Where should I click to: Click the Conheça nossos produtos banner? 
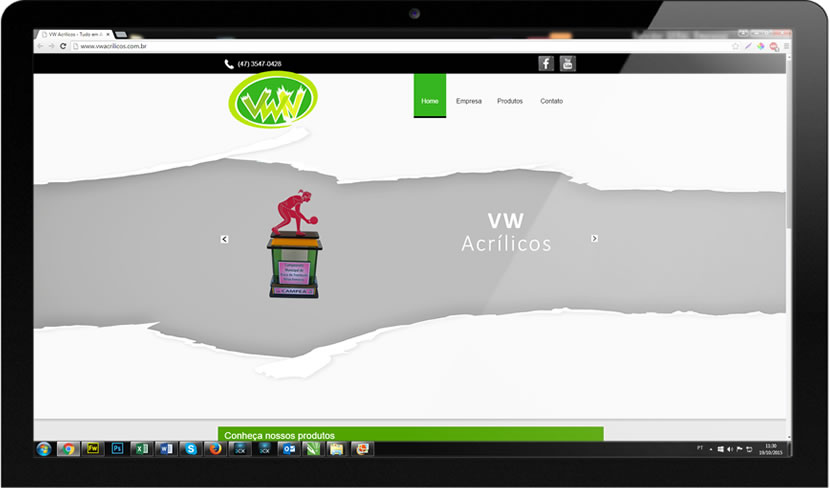[411, 434]
